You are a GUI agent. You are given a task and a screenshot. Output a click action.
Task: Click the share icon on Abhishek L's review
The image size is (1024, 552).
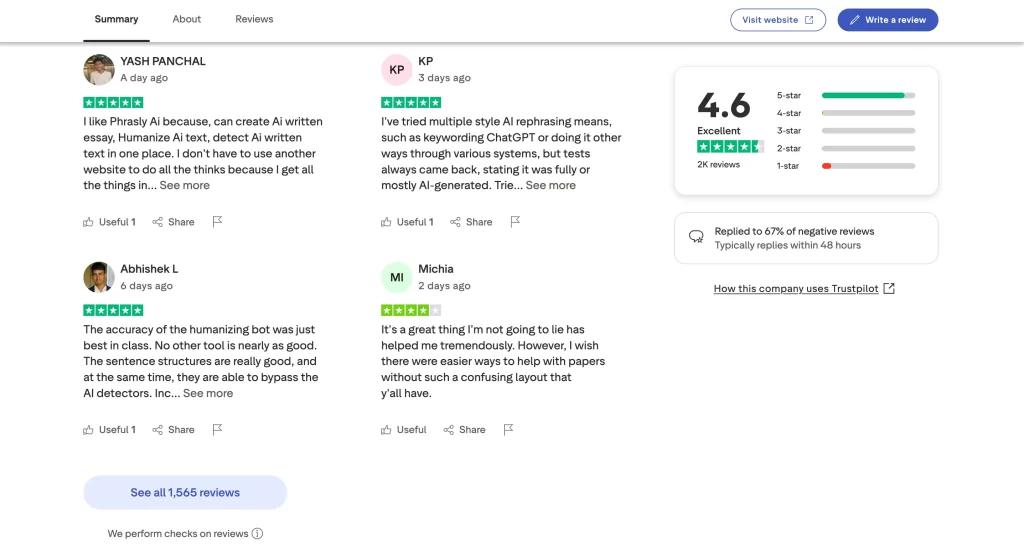[x=158, y=430]
